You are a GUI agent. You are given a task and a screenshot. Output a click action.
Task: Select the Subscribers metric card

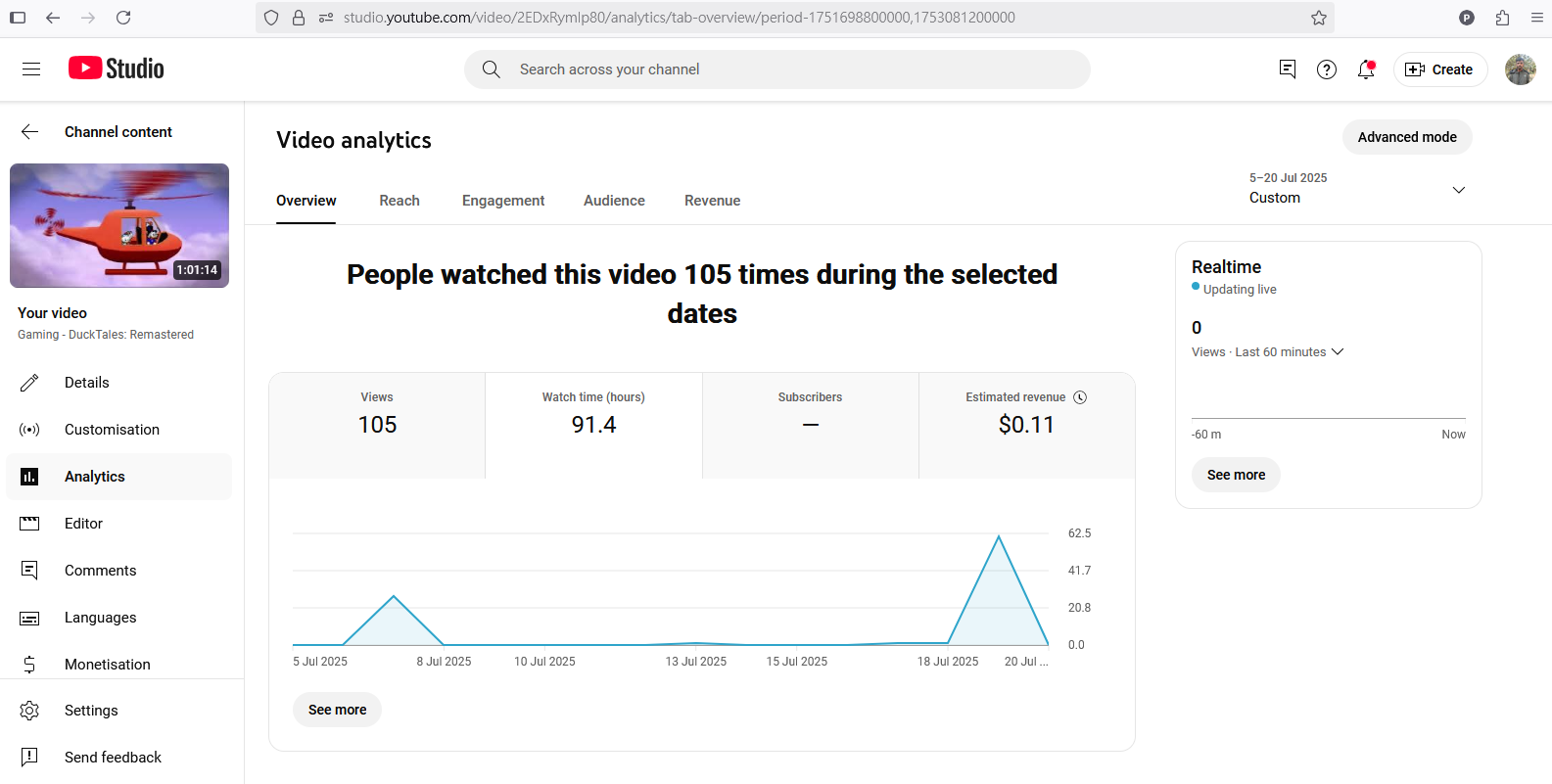pos(810,426)
